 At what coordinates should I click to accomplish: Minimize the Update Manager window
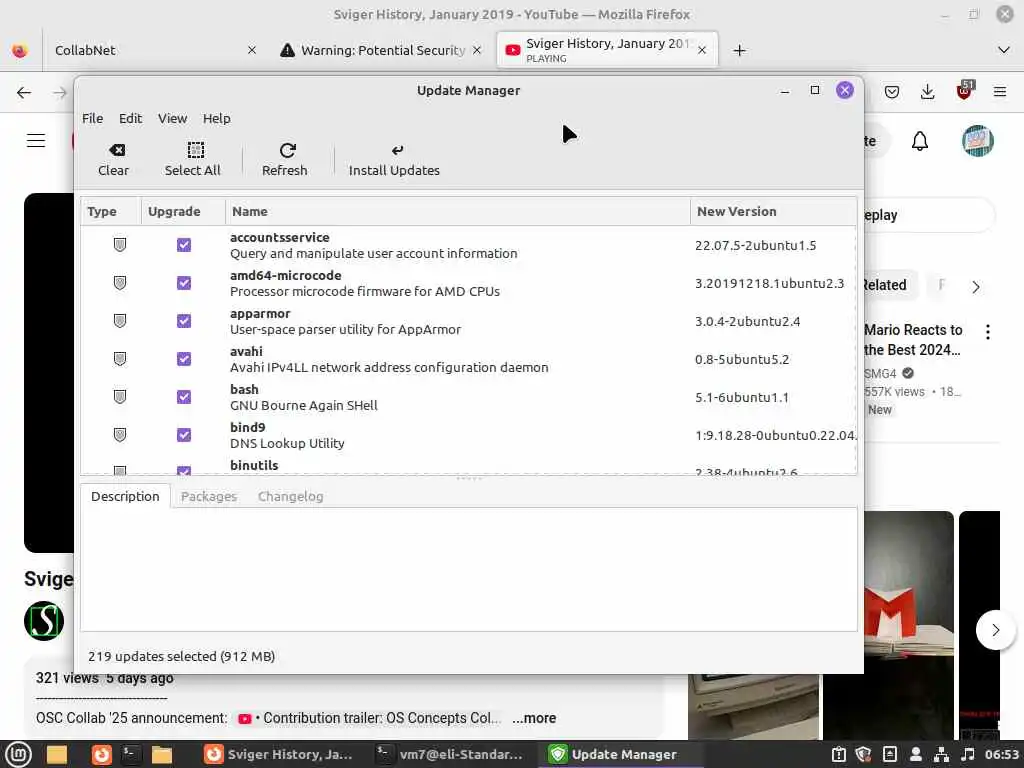click(x=785, y=91)
